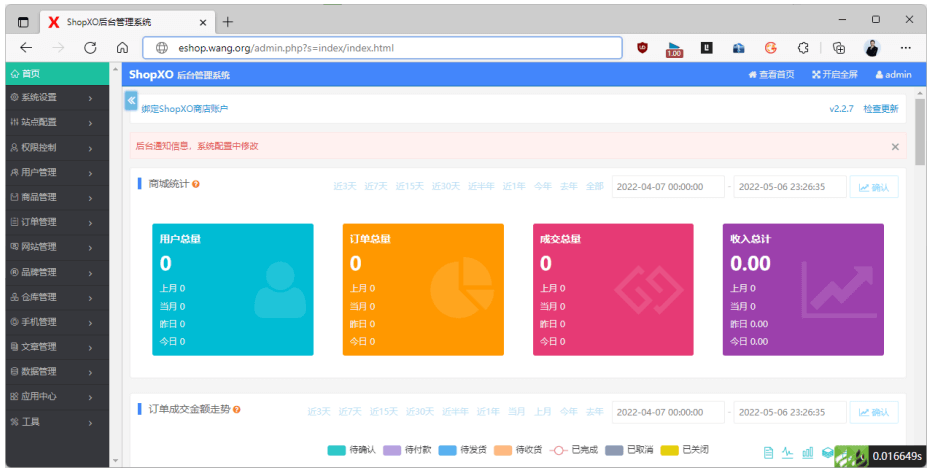Click the extension showing the 1.00 badge

(x=674, y=49)
